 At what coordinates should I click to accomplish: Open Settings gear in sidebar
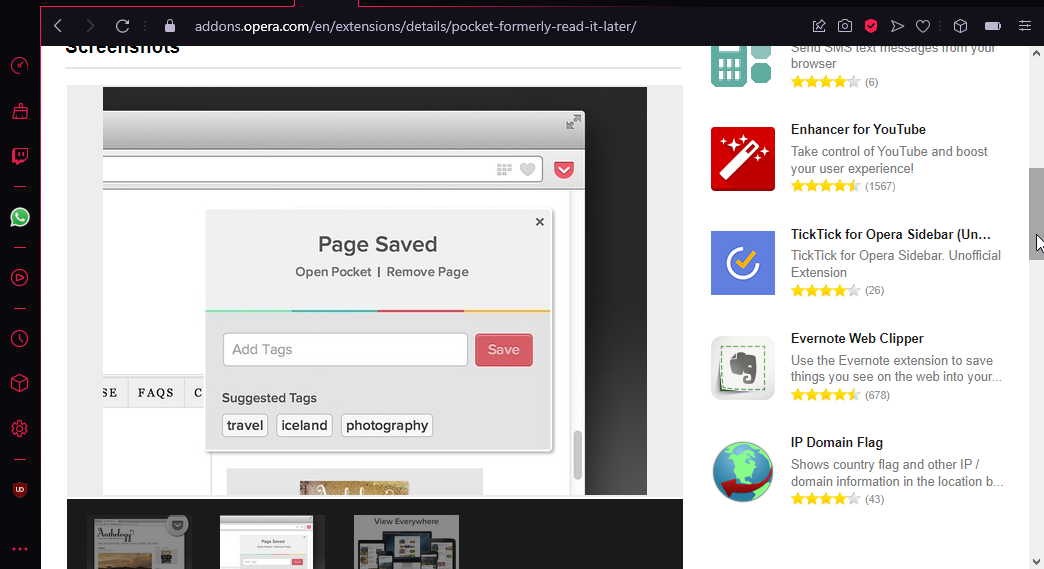tap(20, 429)
